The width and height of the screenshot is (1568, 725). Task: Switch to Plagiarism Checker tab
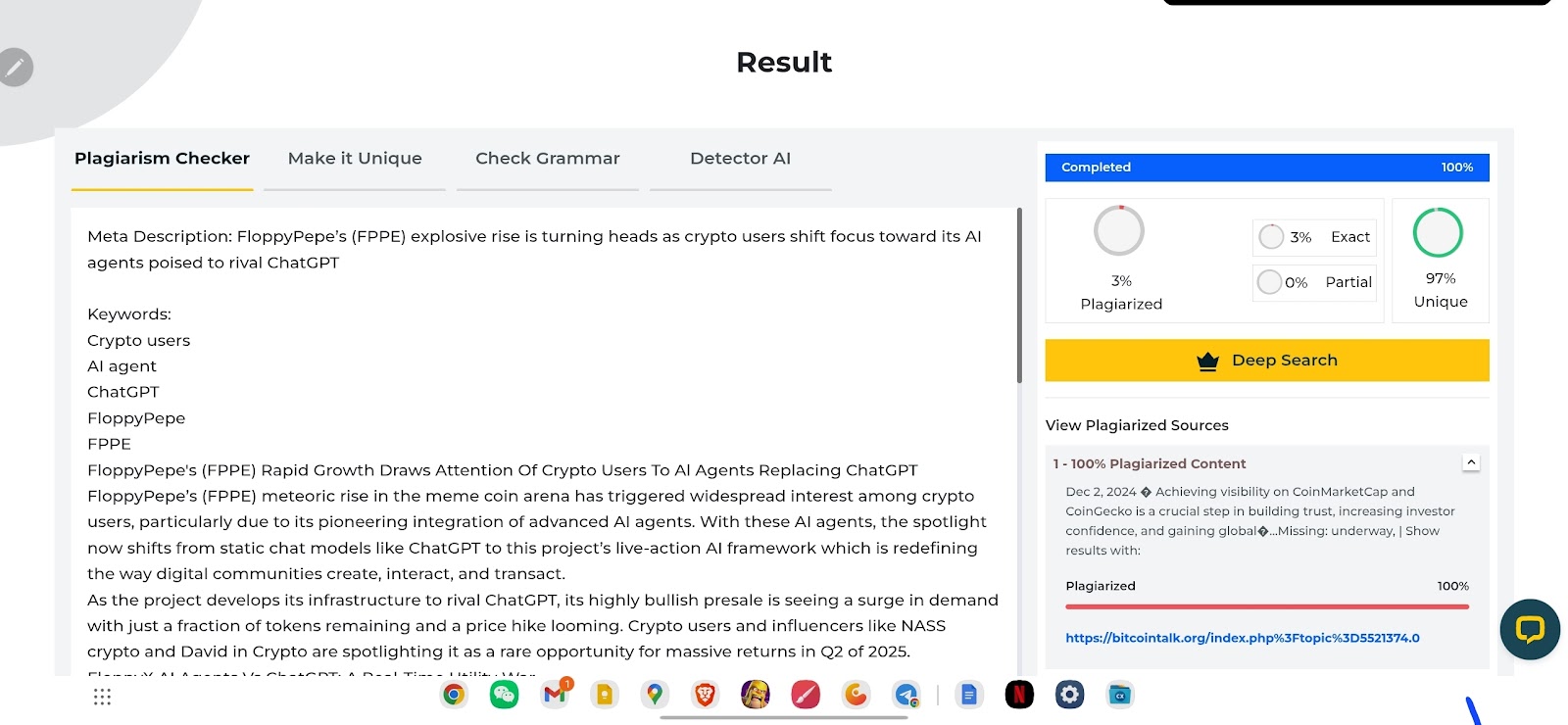163,159
